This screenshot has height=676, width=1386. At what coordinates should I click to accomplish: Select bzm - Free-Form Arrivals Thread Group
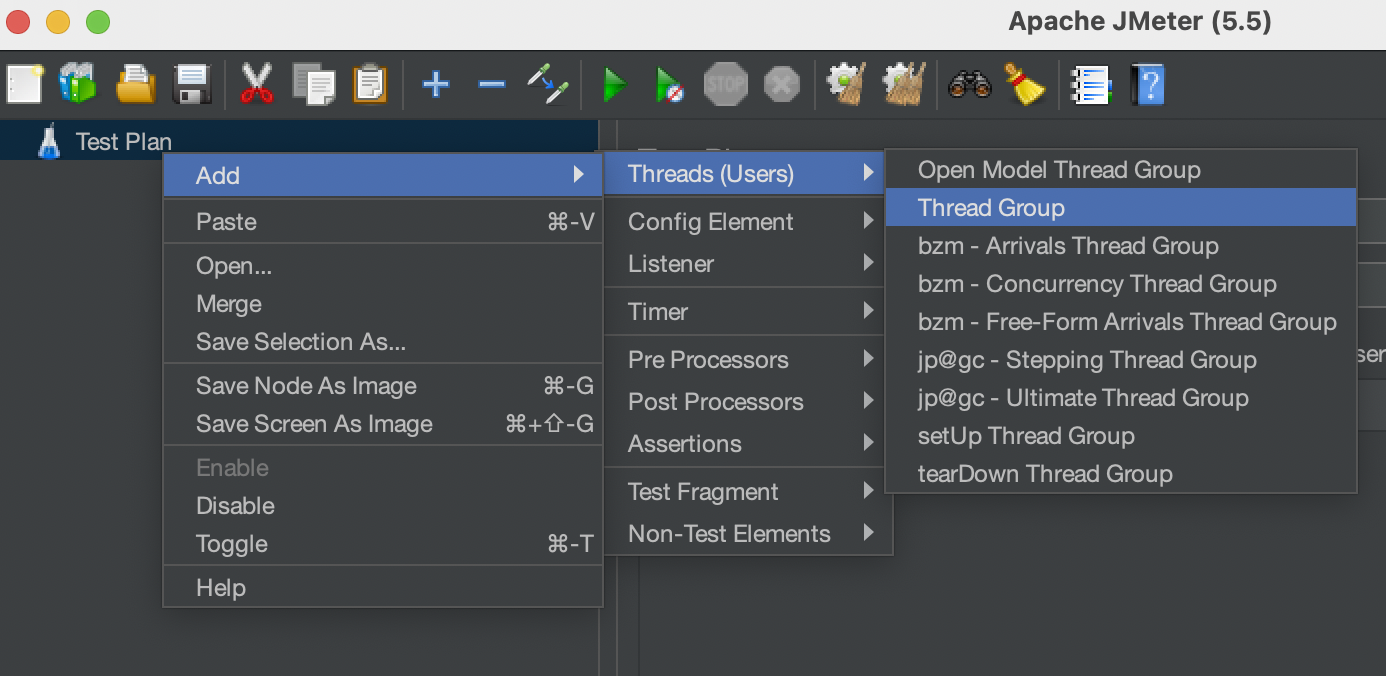(x=1121, y=322)
